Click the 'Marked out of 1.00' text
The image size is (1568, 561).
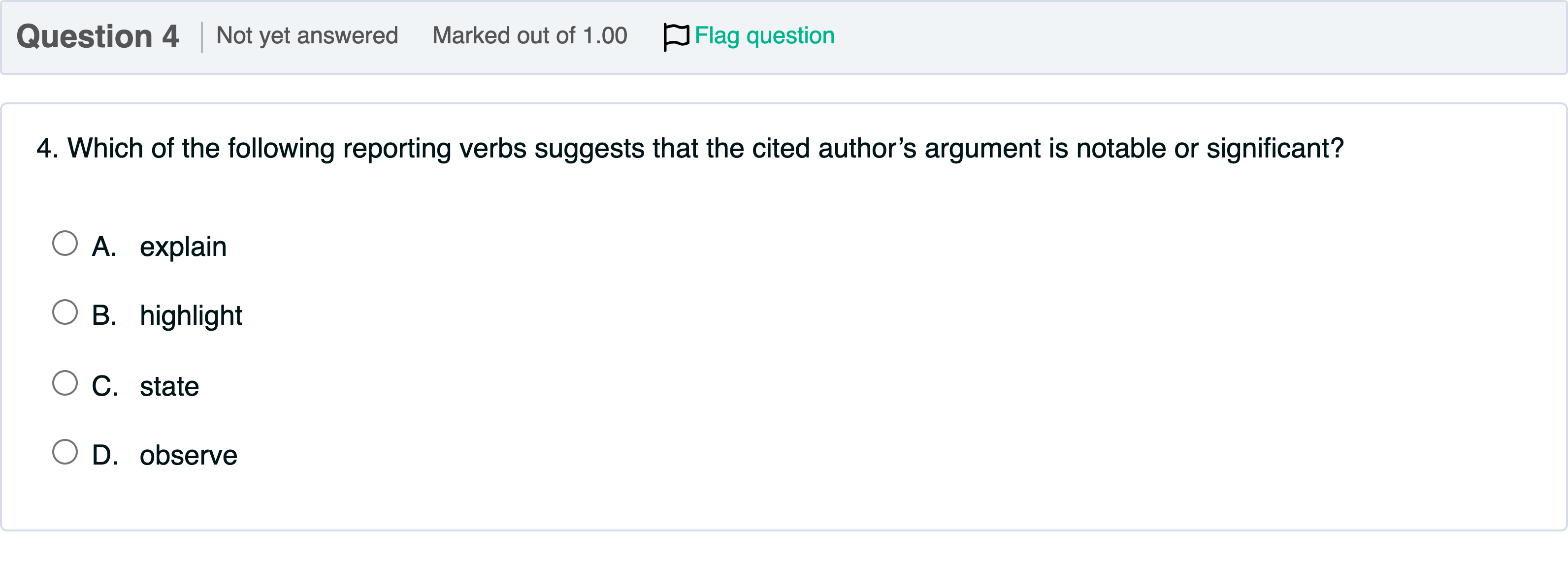529,35
